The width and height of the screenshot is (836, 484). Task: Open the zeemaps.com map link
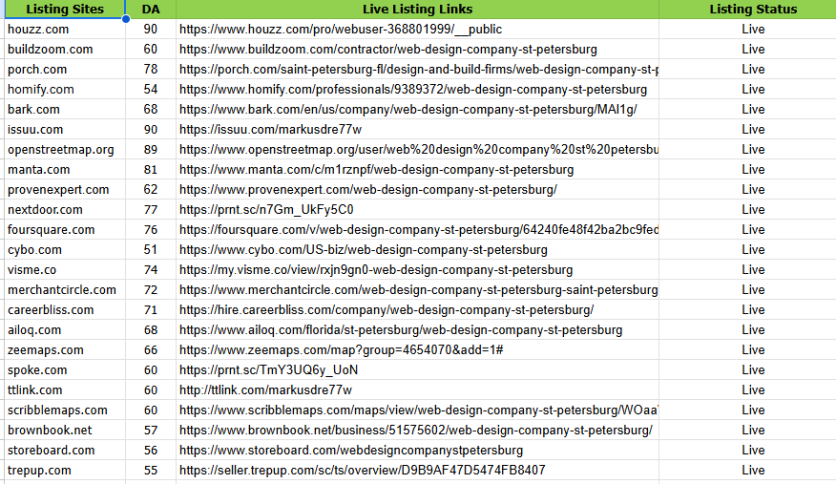[x=341, y=350]
